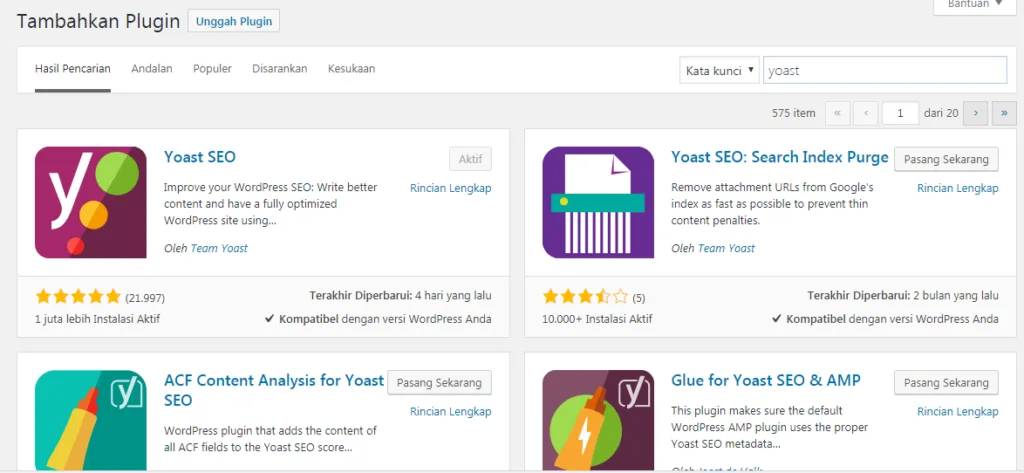Click ACF Content Analysis plugin icon
Viewport: 1024px width, 473px height.
tap(91, 420)
